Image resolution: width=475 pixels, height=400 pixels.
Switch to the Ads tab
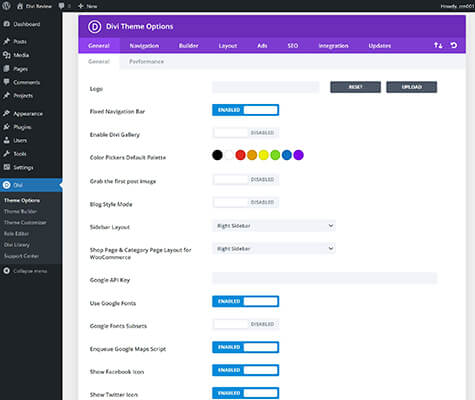point(262,45)
